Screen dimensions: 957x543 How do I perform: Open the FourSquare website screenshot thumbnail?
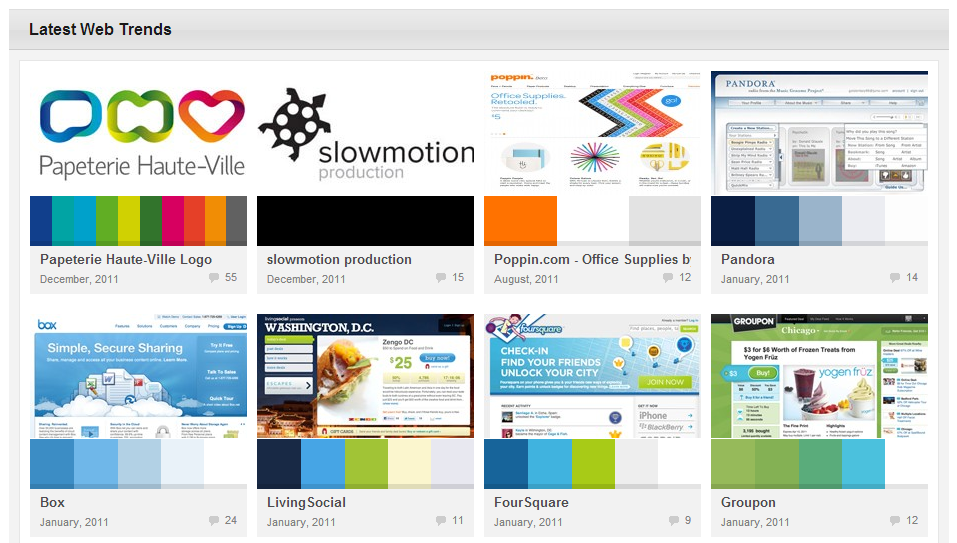[x=592, y=376]
